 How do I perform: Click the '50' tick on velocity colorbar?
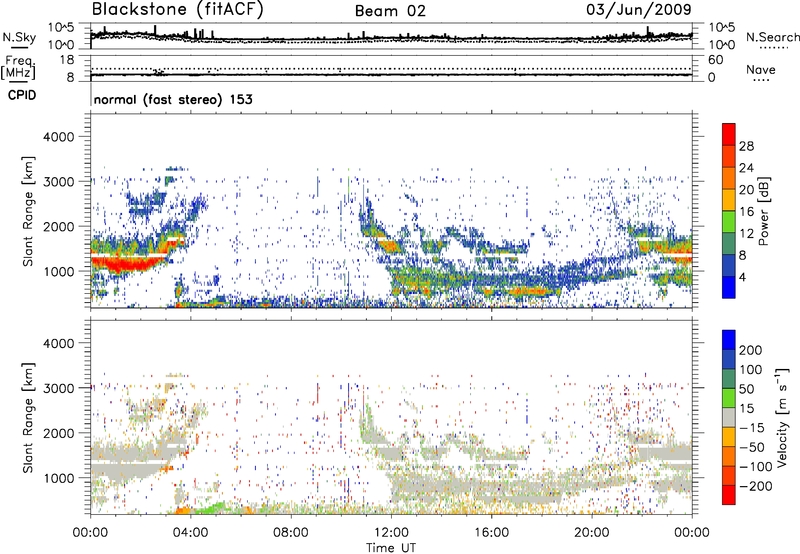coord(746,389)
